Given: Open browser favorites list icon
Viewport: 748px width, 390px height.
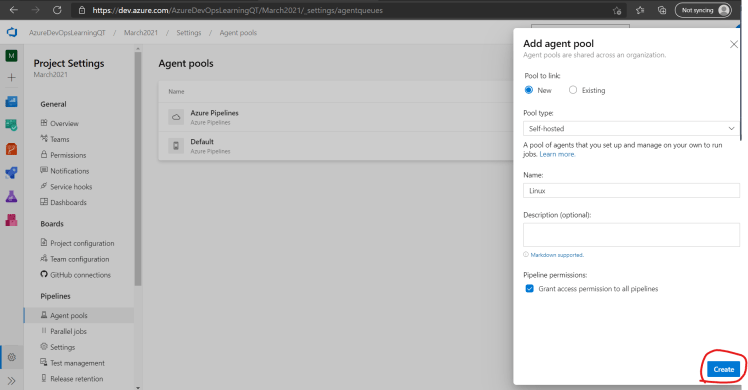Looking at the screenshot, I should [640, 10].
